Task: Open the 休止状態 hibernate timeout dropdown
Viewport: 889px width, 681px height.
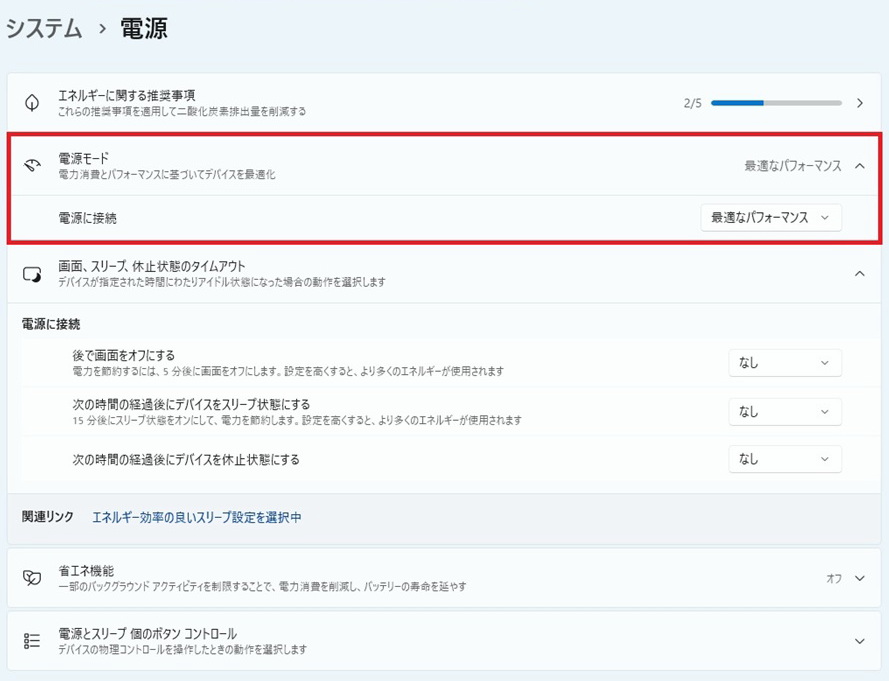Action: [x=784, y=459]
